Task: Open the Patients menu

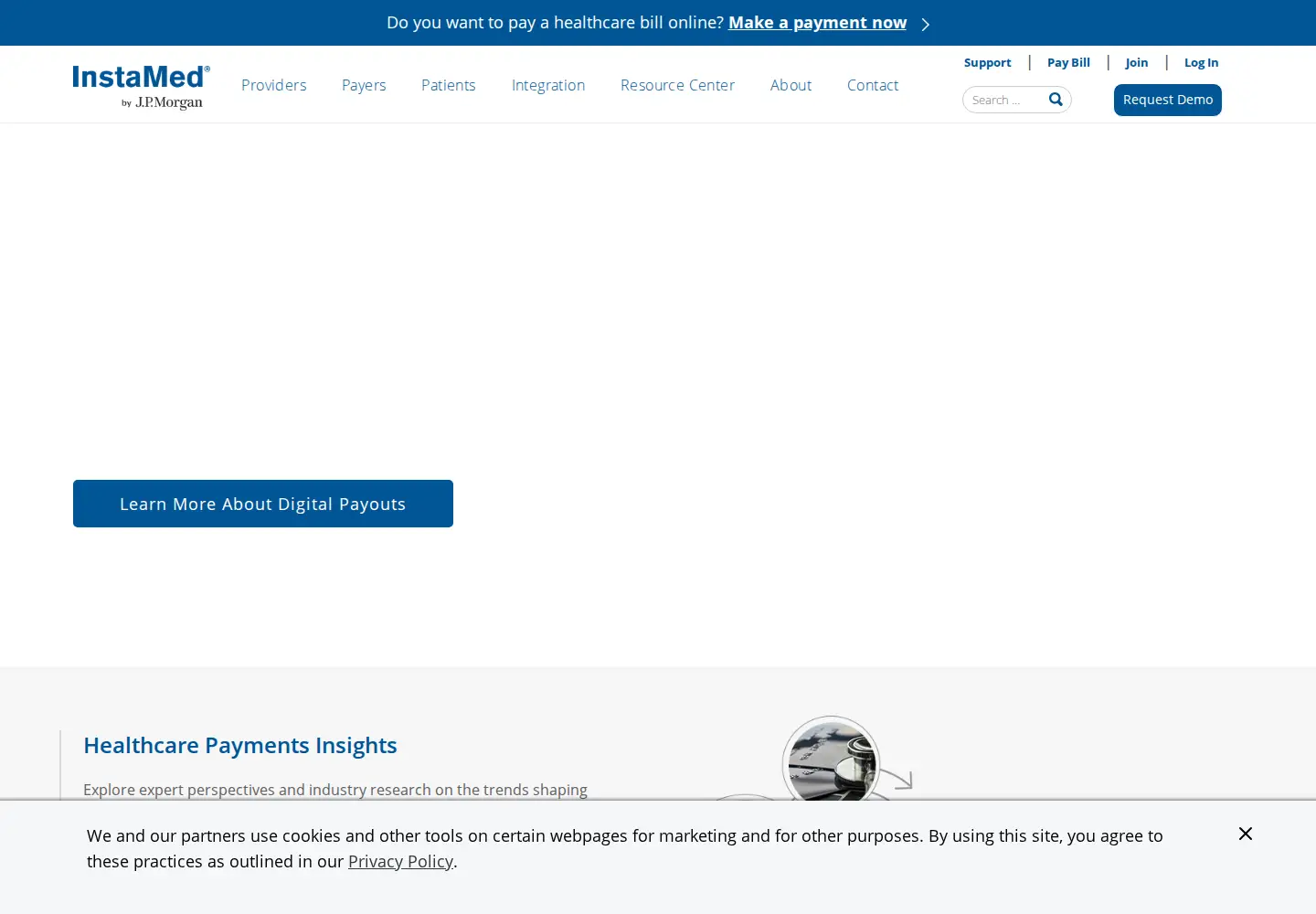Action: pos(449,85)
